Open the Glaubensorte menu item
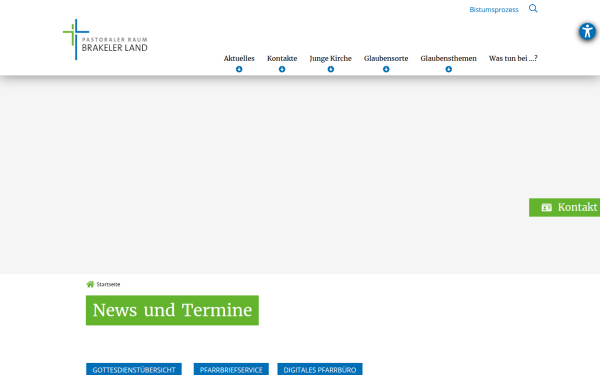600x375 pixels. pos(386,59)
